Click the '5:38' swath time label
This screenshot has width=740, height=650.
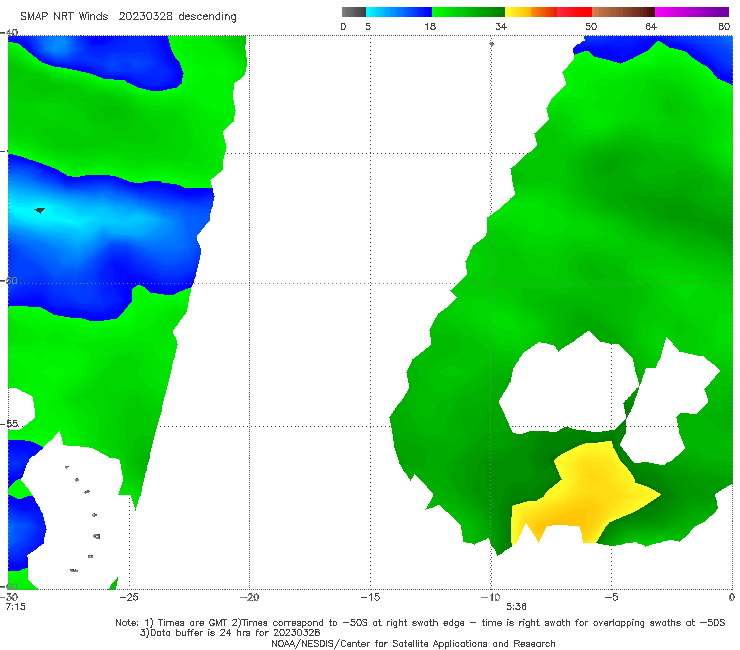[x=516, y=607]
